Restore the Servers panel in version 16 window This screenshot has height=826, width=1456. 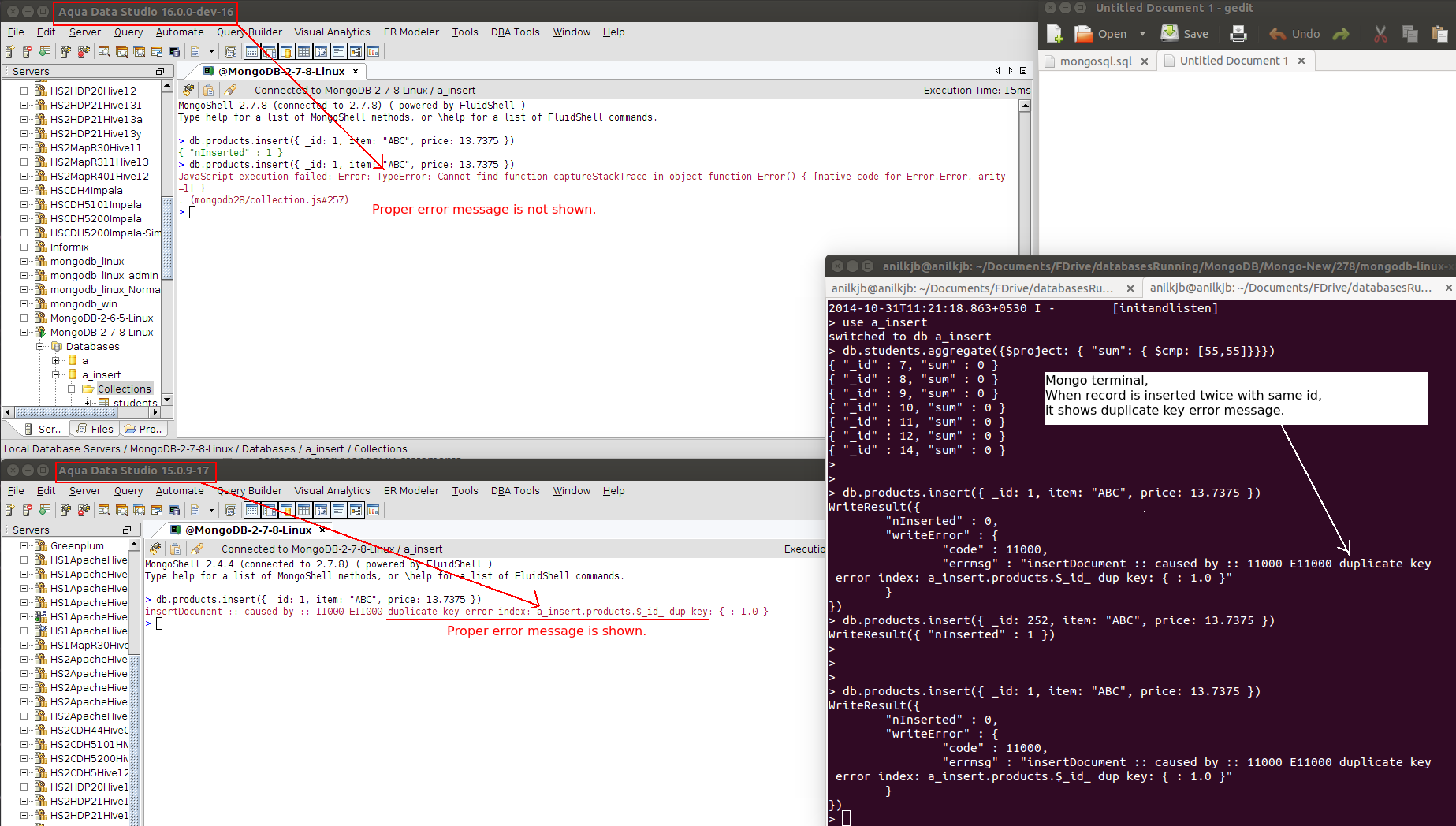point(160,71)
